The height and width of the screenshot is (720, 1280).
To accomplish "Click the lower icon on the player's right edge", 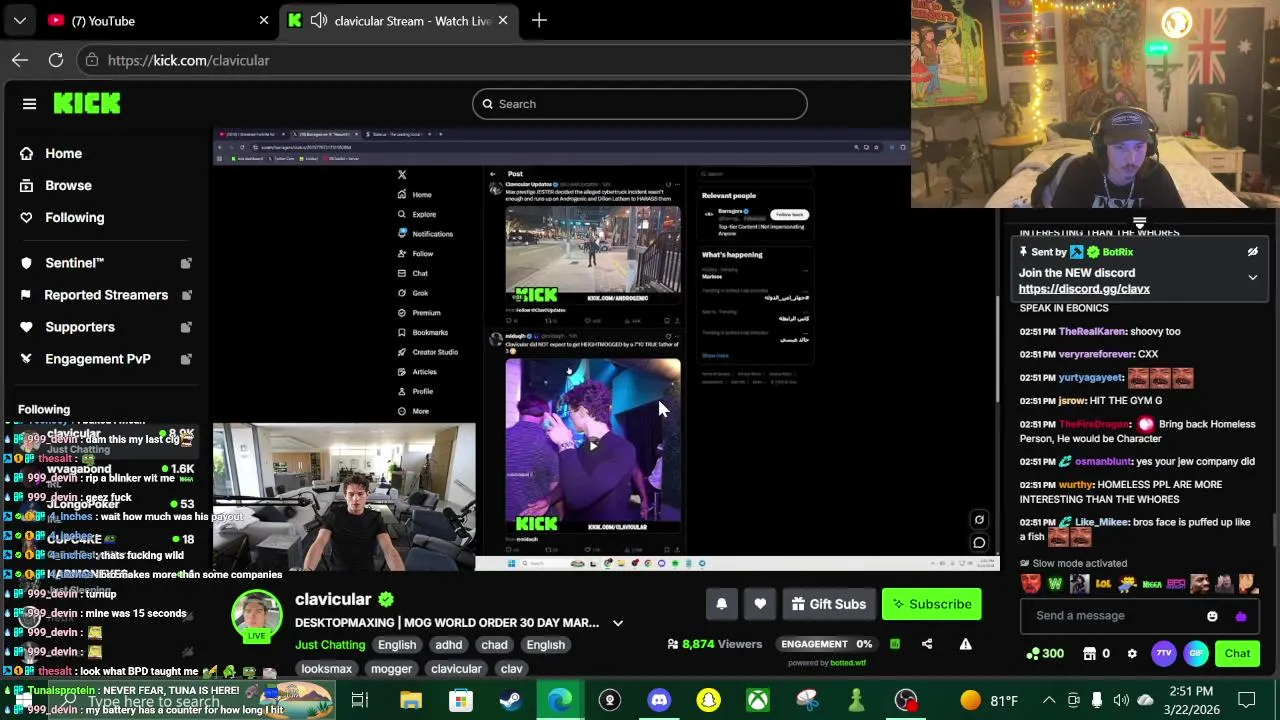I will [979, 543].
